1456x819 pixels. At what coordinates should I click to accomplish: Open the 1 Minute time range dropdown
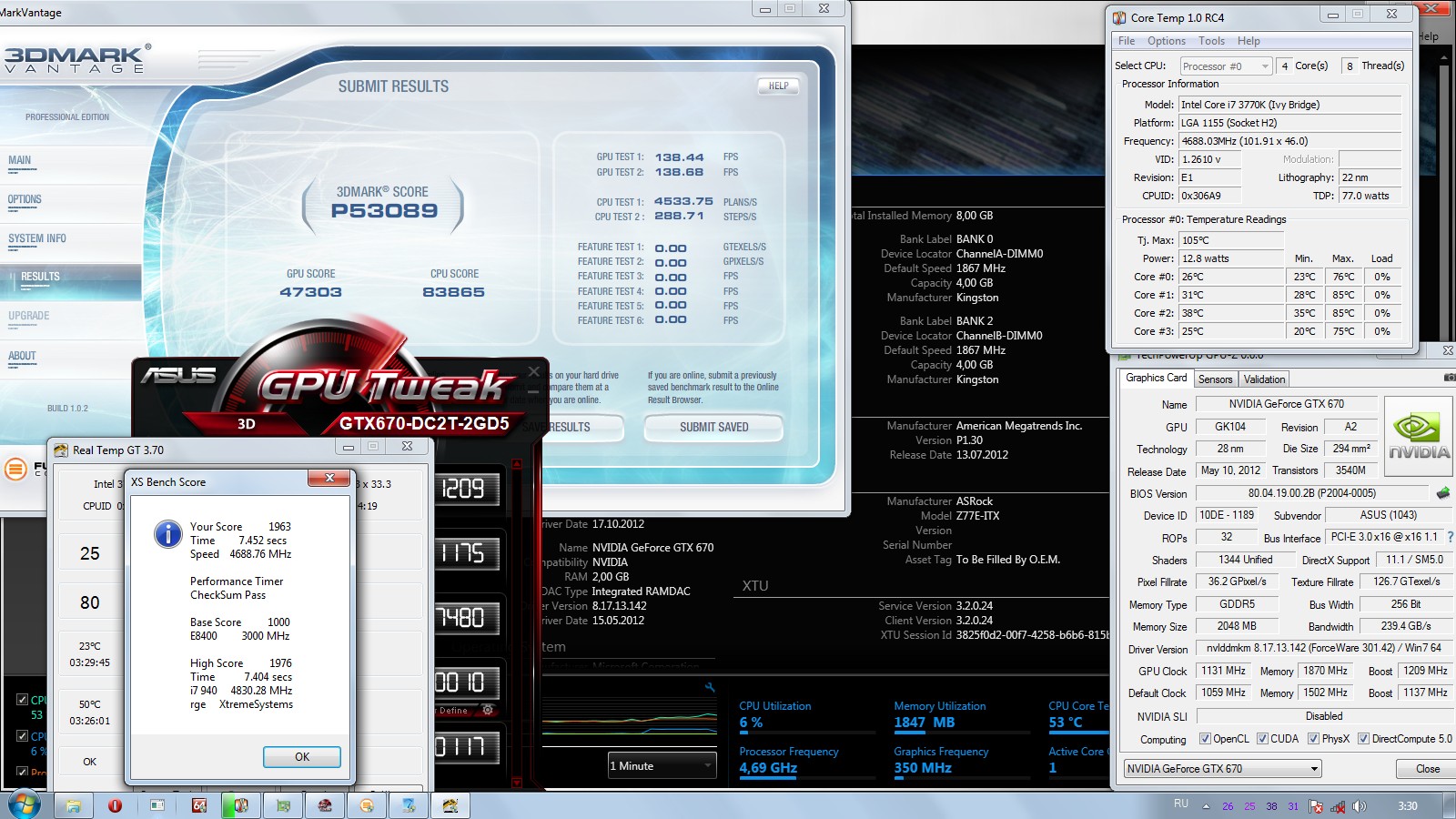point(662,766)
